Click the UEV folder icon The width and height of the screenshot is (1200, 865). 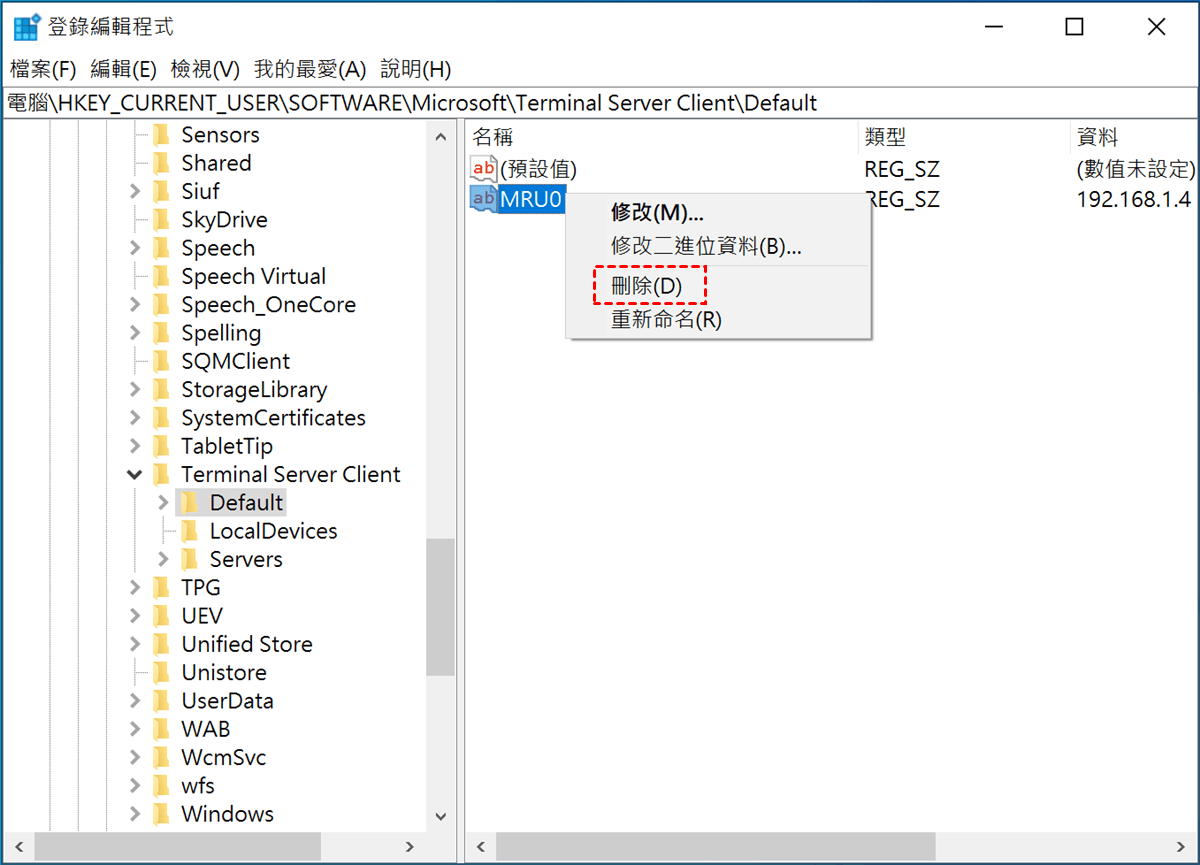tap(161, 616)
